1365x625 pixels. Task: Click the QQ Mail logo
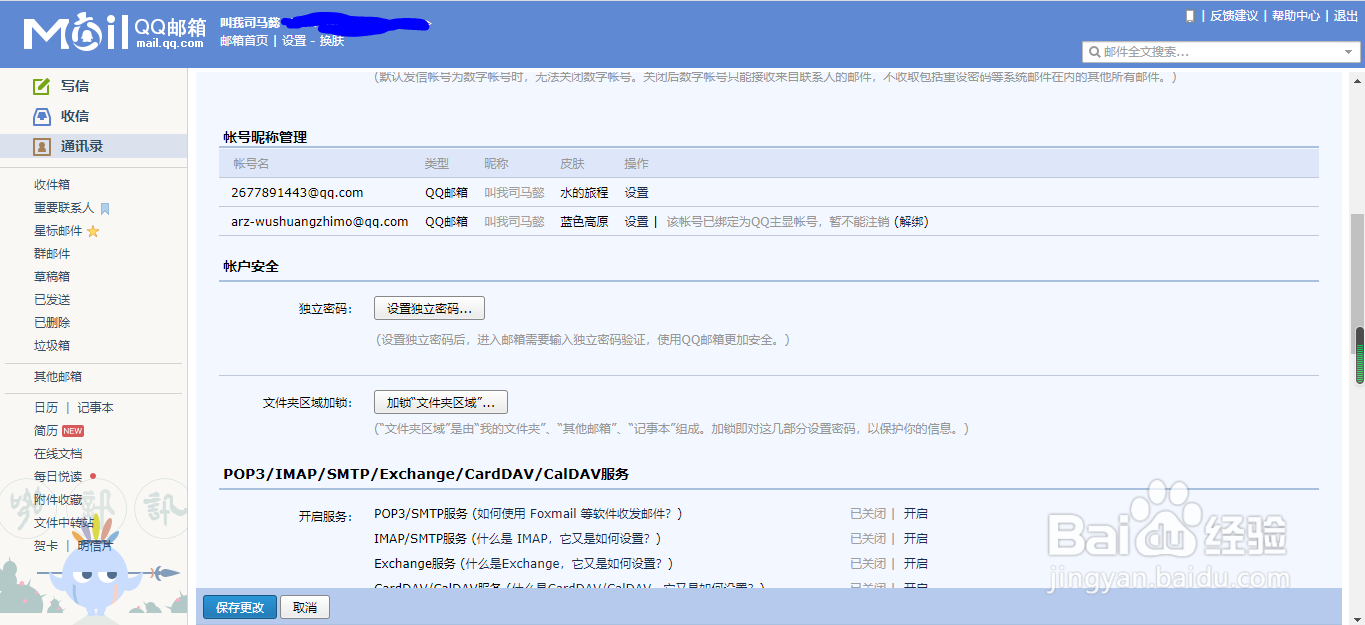[x=113, y=33]
